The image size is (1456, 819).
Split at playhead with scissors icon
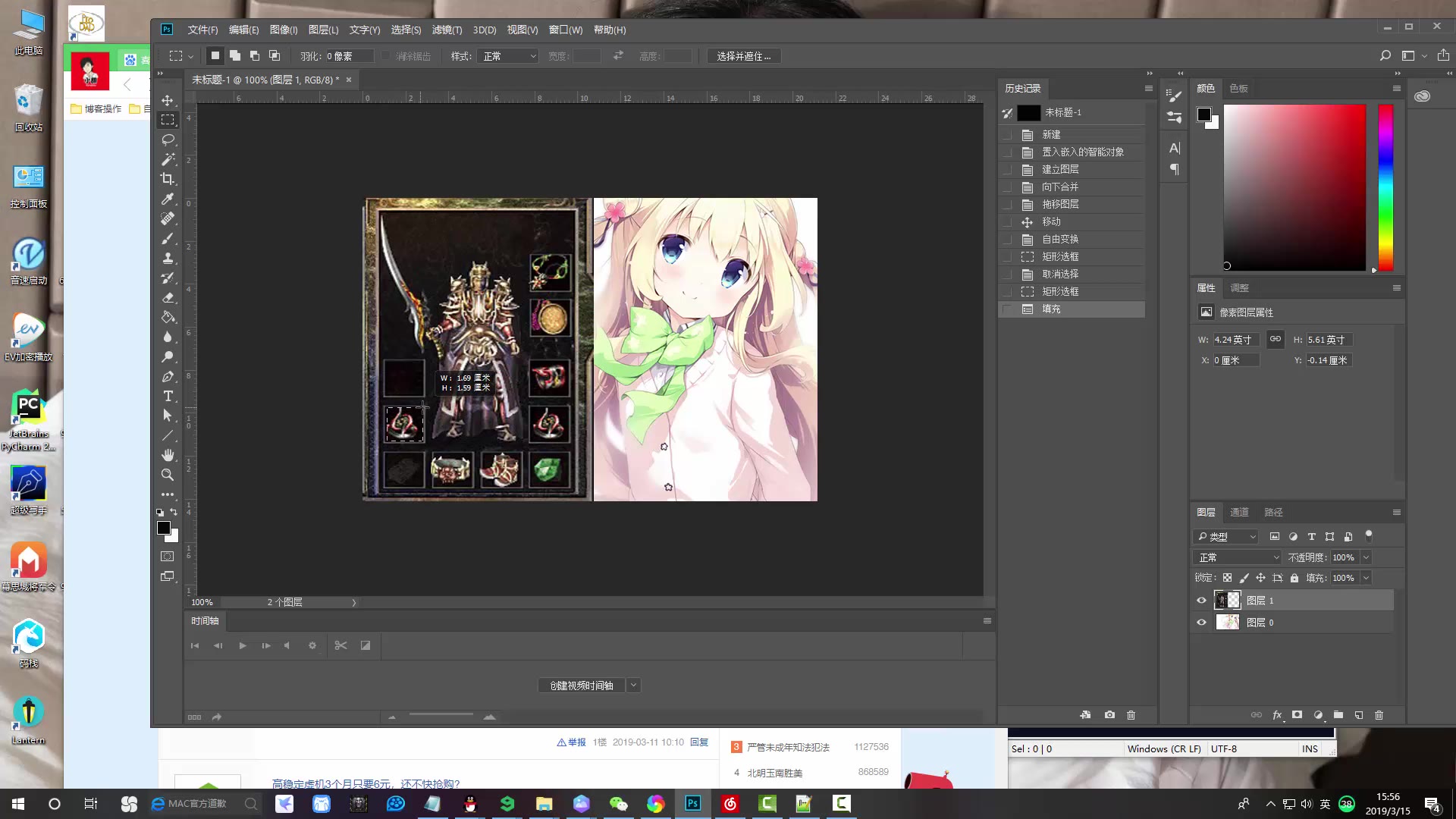[x=340, y=645]
